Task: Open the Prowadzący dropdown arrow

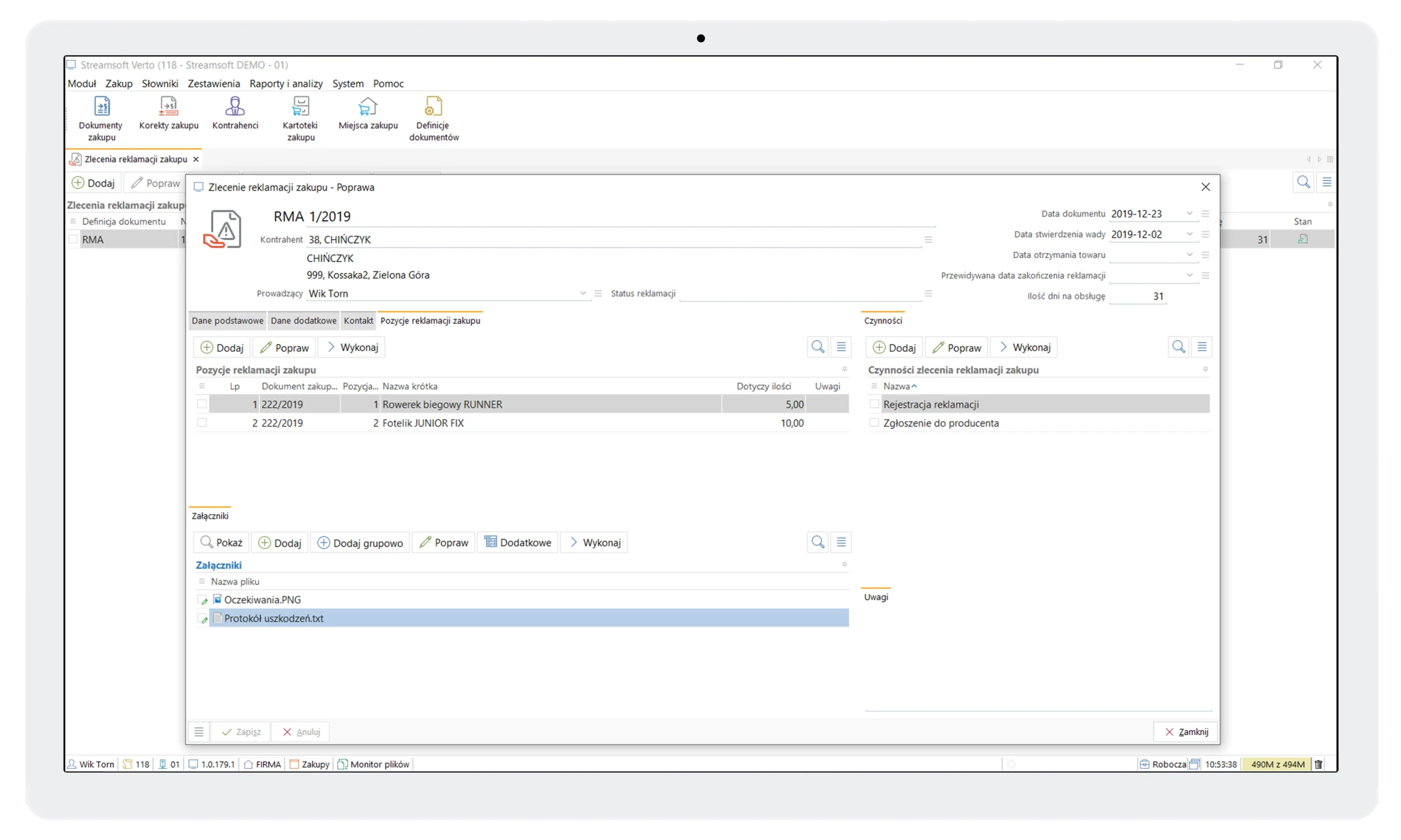Action: pos(582,293)
